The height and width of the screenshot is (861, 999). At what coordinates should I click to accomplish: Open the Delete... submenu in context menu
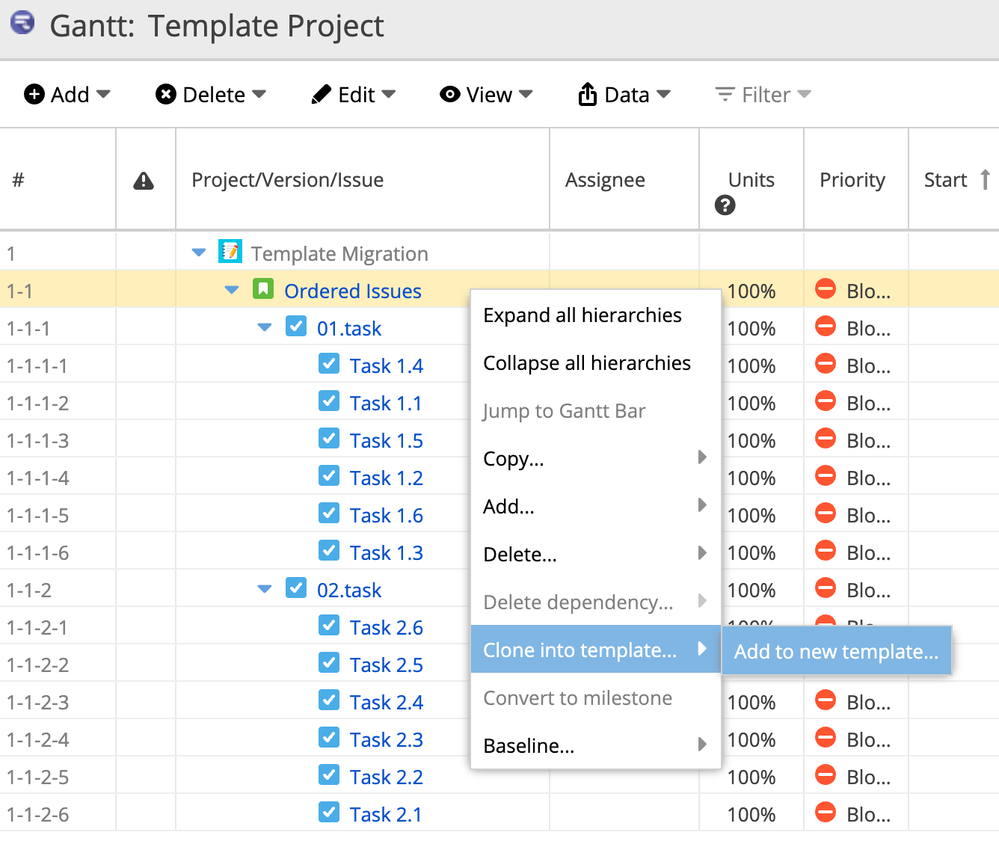pos(596,554)
